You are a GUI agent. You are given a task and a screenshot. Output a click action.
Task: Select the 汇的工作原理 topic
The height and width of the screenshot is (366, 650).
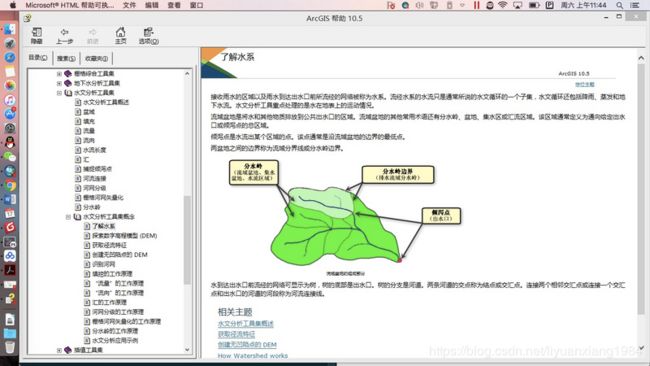[x=109, y=303]
